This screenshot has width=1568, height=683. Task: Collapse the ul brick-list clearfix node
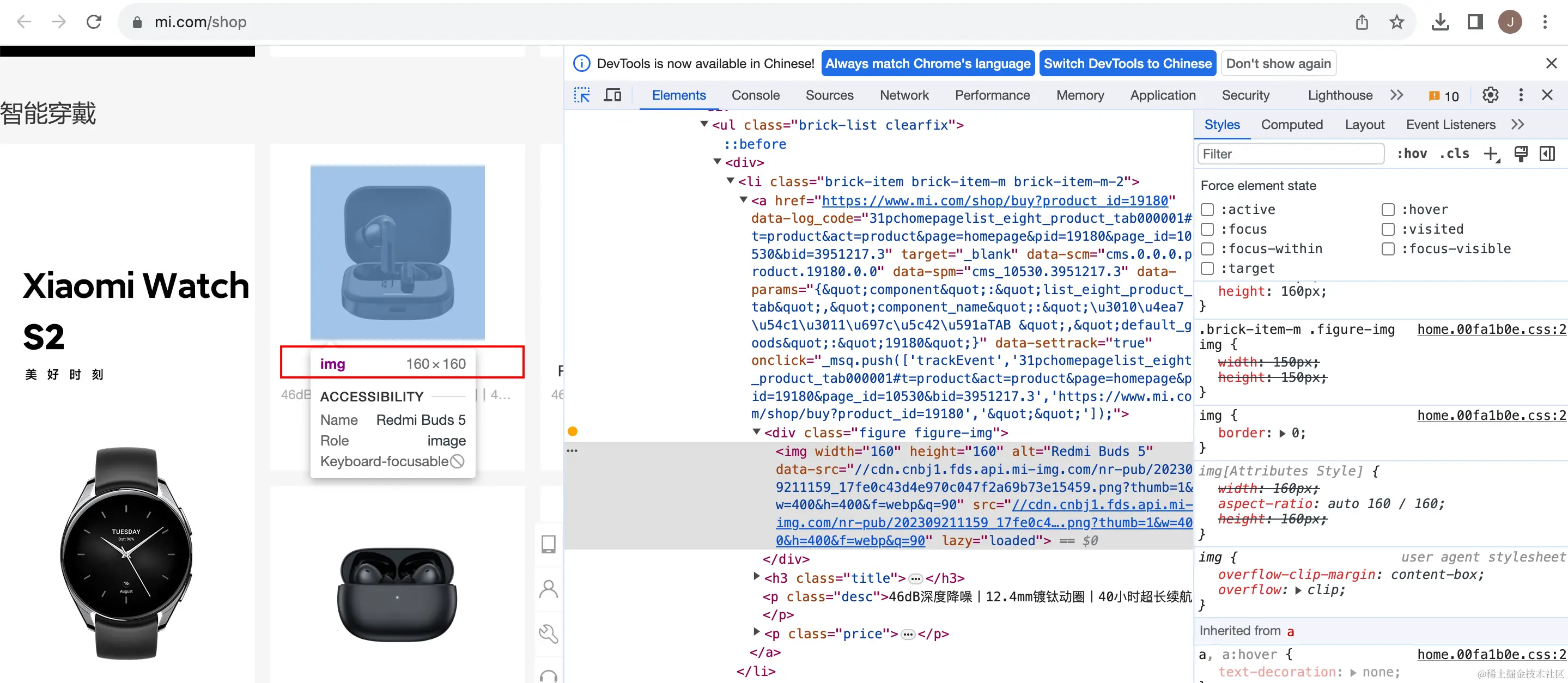704,124
